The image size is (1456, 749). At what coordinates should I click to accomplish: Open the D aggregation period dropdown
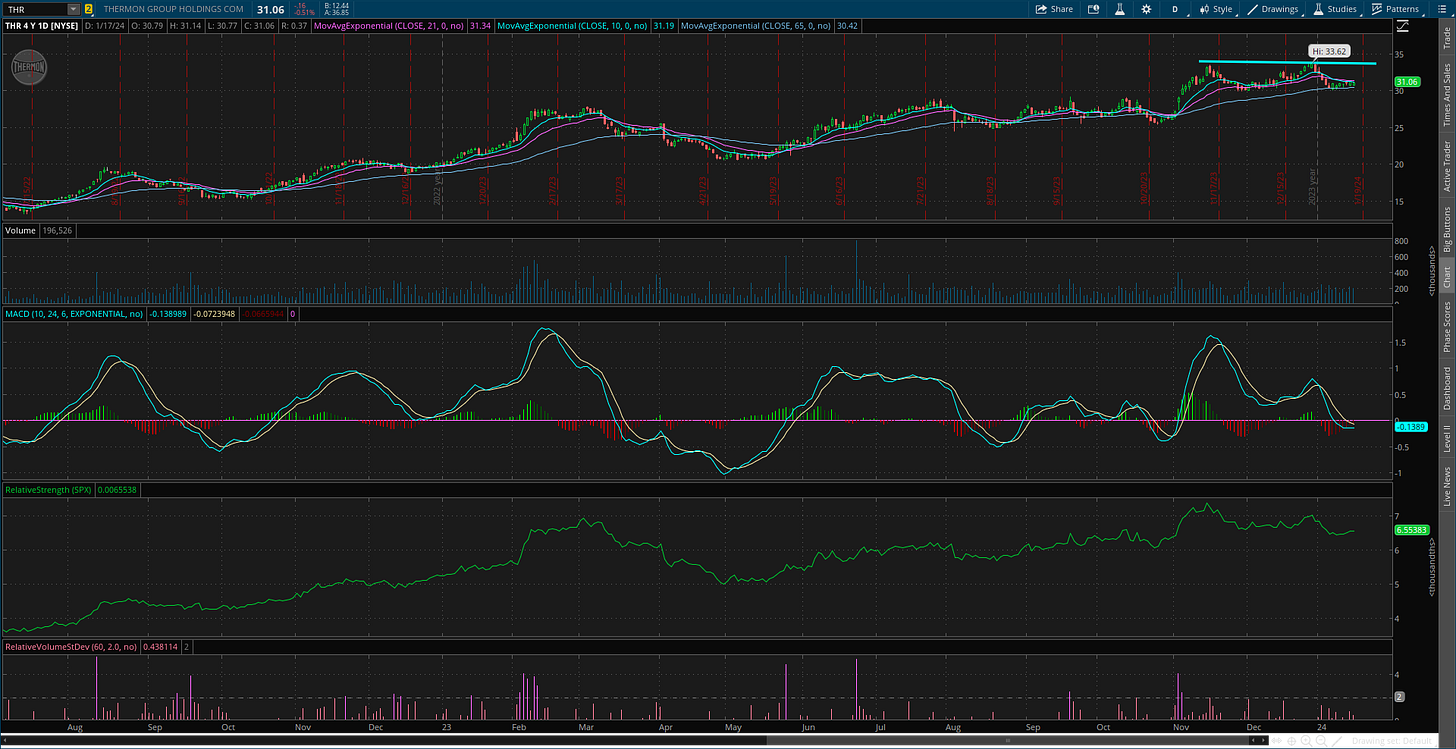tap(1174, 9)
